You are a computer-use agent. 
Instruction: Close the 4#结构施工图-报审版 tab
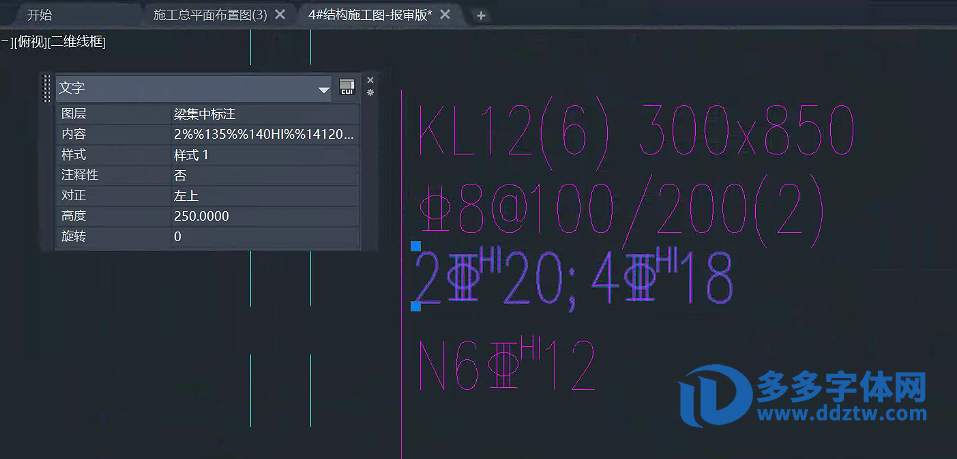click(x=446, y=15)
